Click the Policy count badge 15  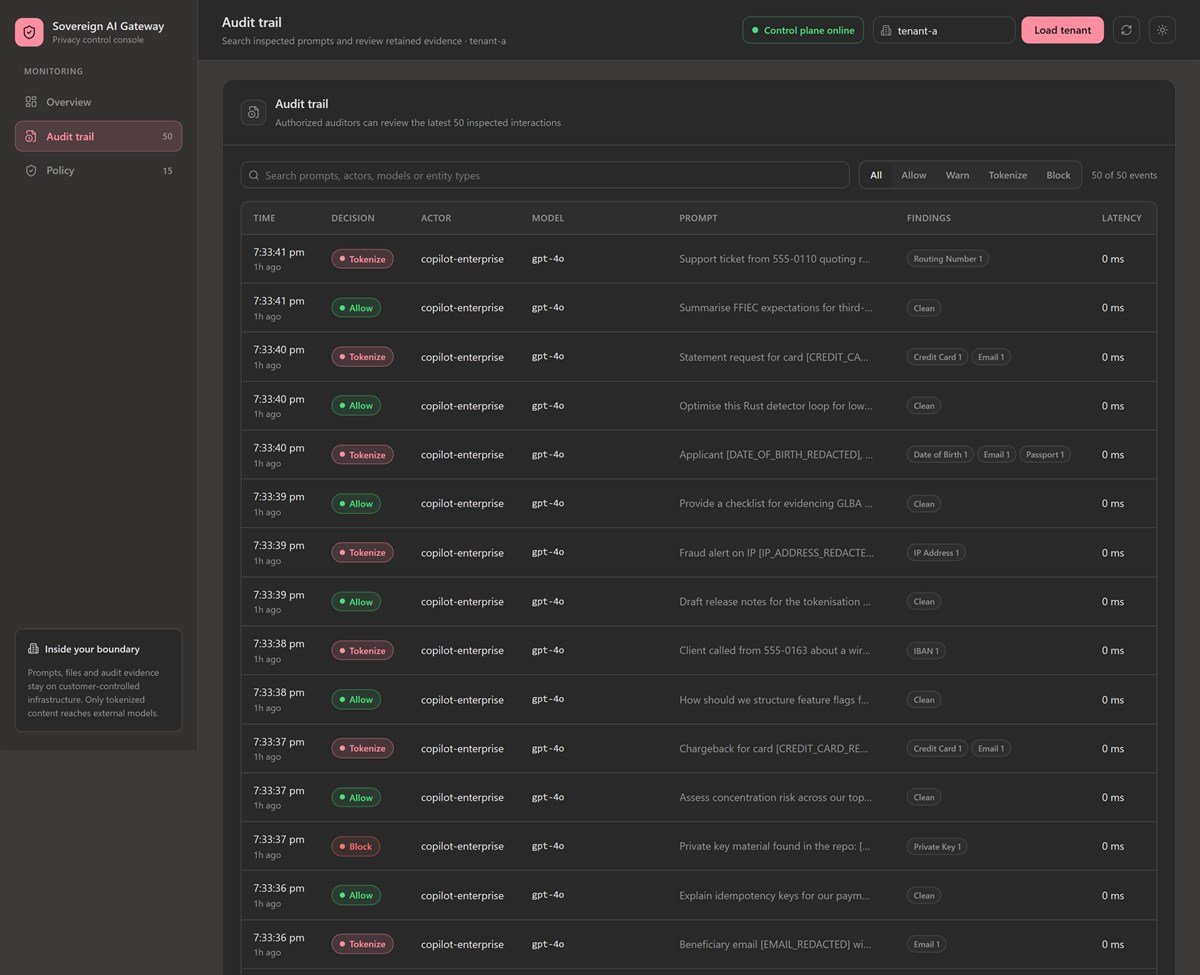tap(167, 170)
